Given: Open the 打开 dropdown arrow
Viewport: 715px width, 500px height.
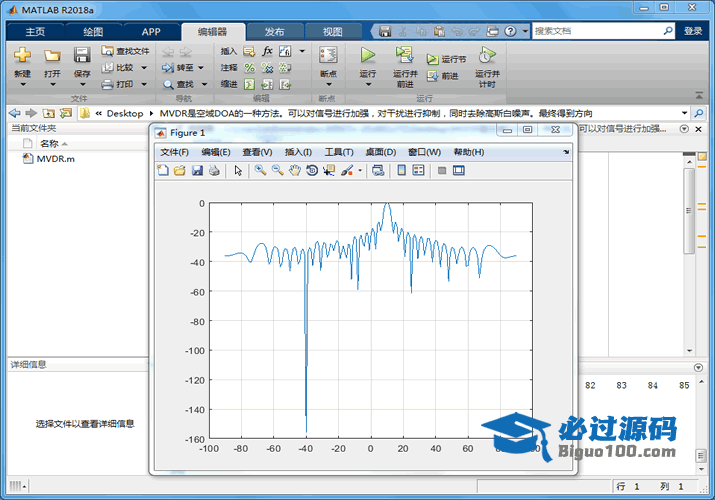Looking at the screenshot, I should 52,84.
